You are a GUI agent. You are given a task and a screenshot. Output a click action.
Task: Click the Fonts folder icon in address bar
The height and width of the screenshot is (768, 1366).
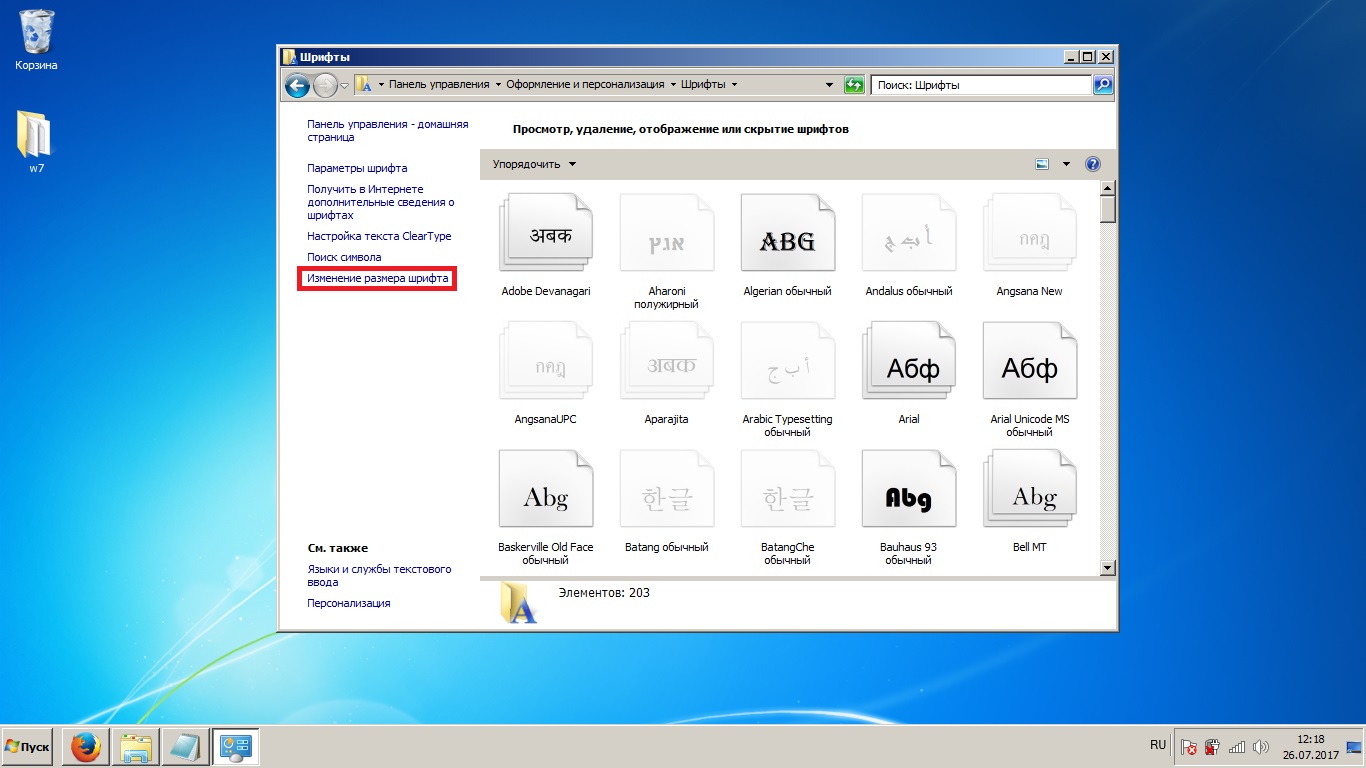(x=364, y=85)
